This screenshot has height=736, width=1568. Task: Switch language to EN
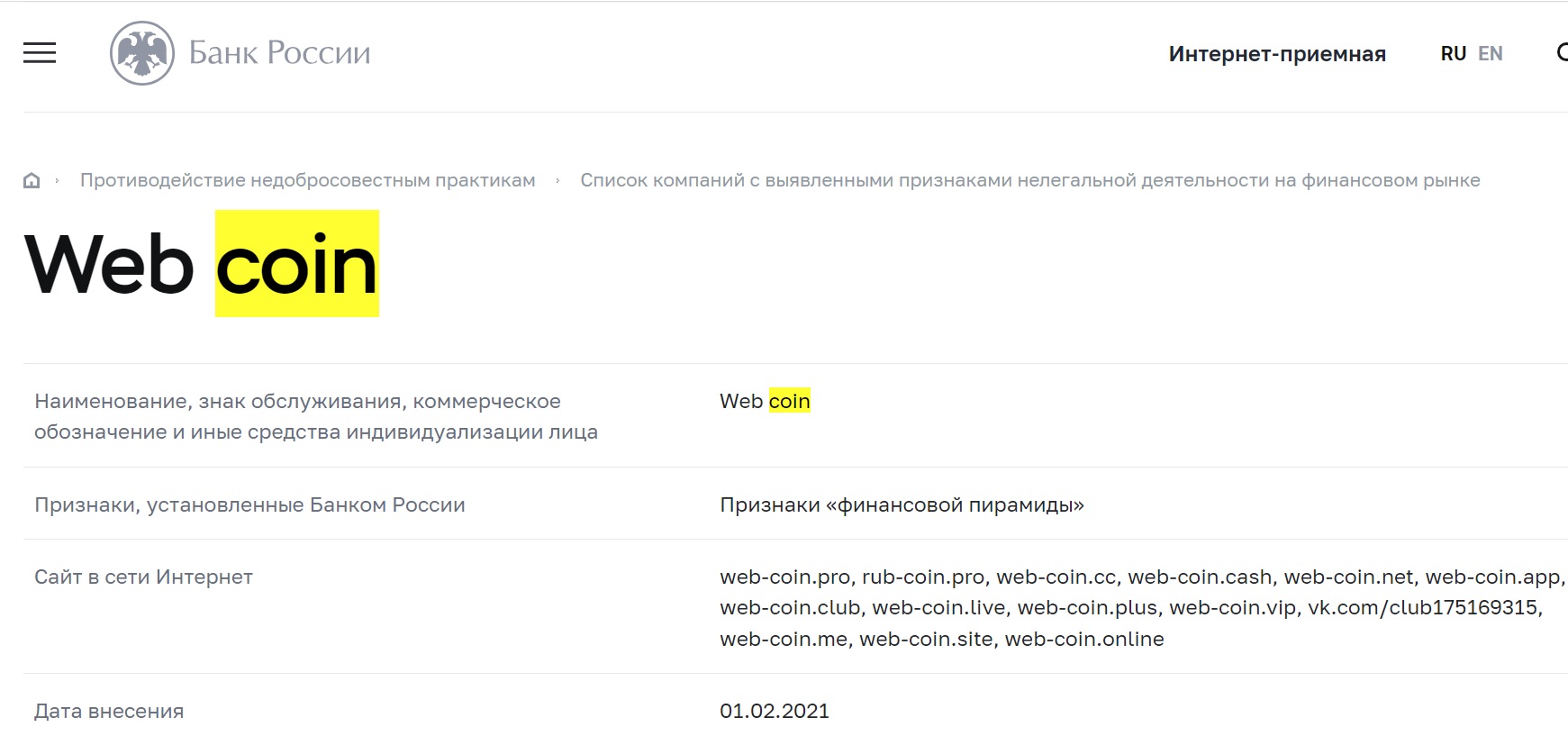[1491, 54]
